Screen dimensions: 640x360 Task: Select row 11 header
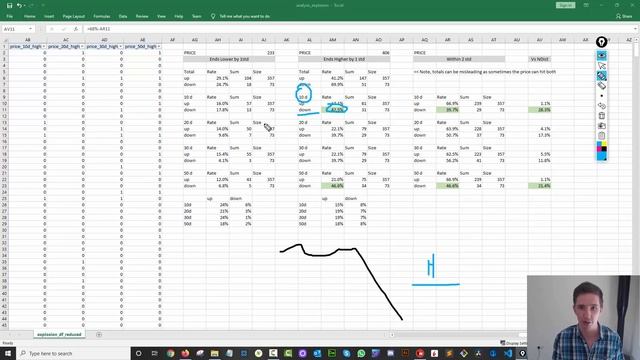[4, 110]
